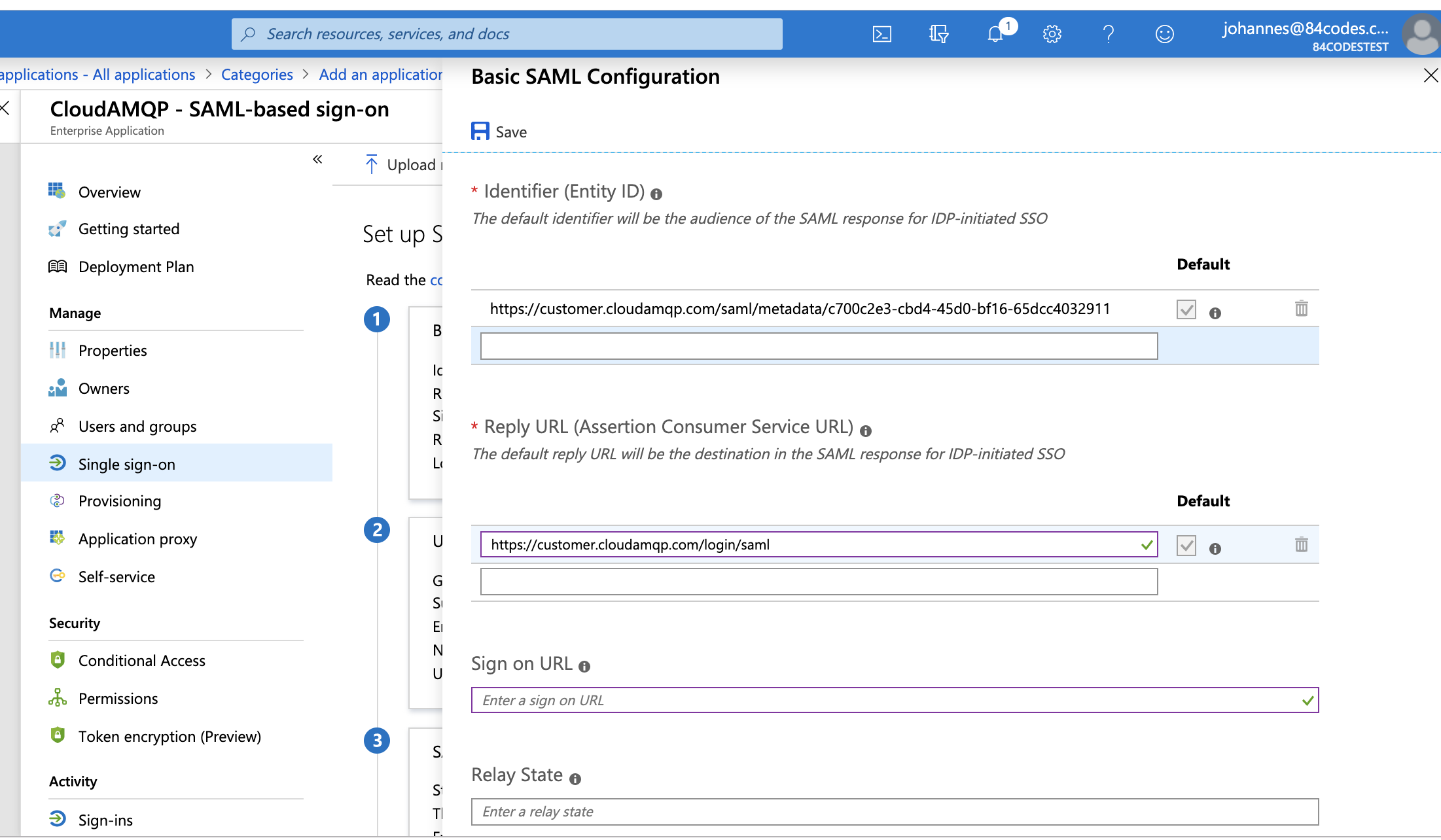Click info icon beside identifier default checkbox
Image resolution: width=1441 pixels, height=840 pixels.
click(1215, 313)
